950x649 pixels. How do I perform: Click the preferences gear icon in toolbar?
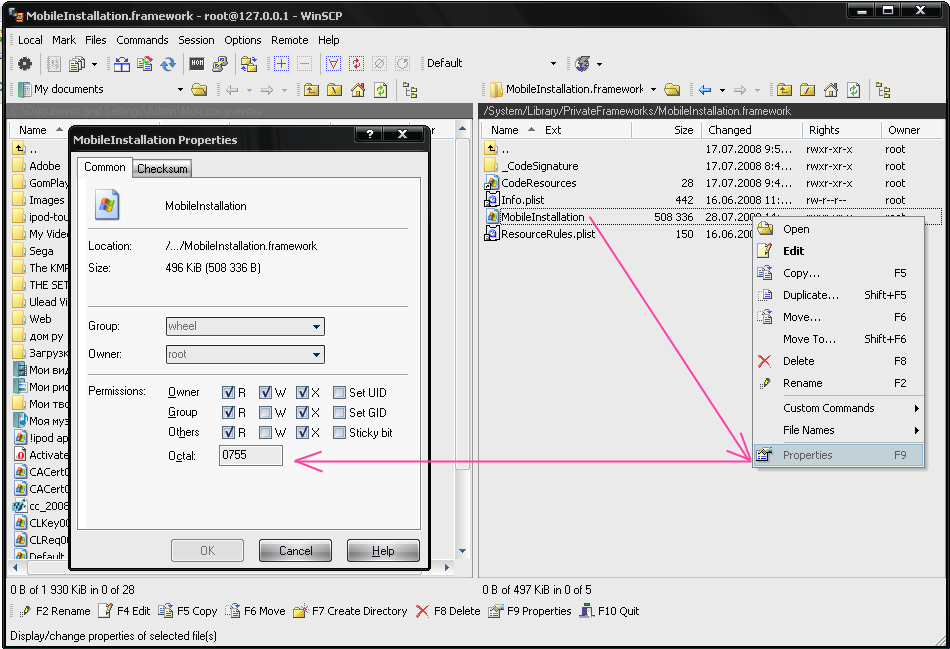[x=25, y=64]
